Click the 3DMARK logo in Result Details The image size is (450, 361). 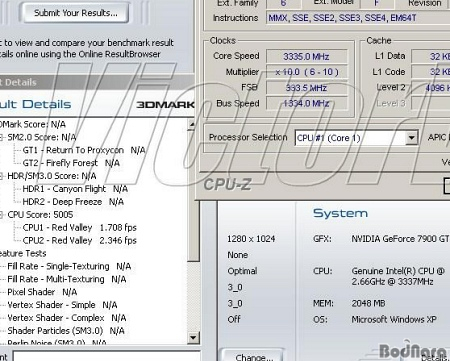165,105
